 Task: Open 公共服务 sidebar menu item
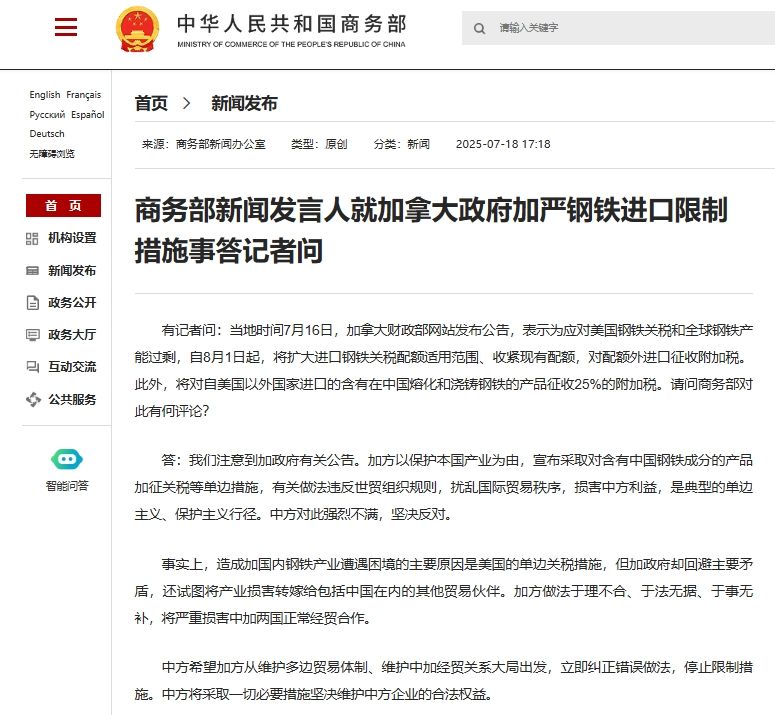[72, 399]
